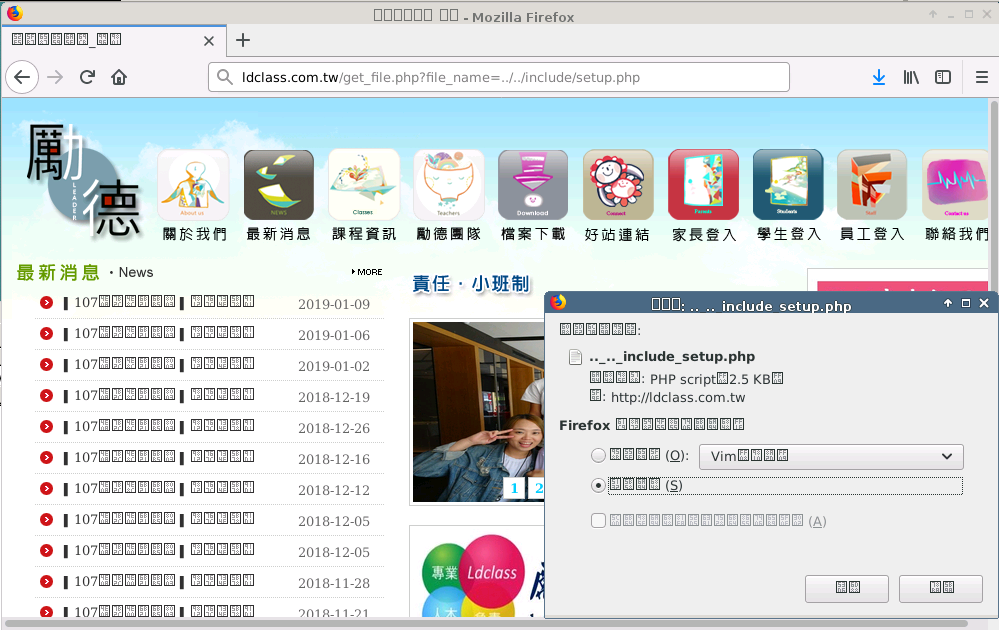Reload the current page
Screen dimensions: 999x630
[x=87, y=77]
